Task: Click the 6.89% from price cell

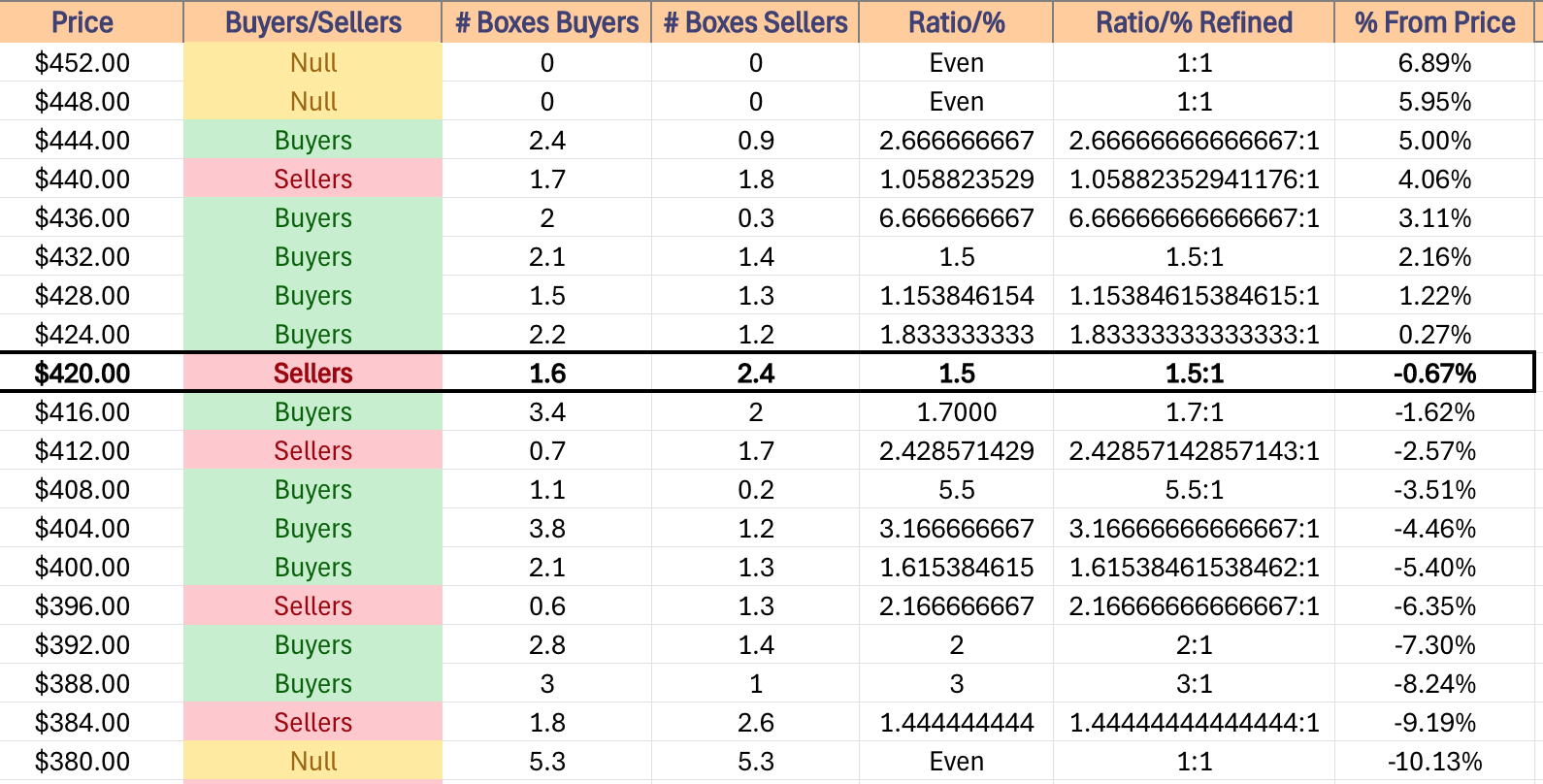Action: coord(1434,63)
